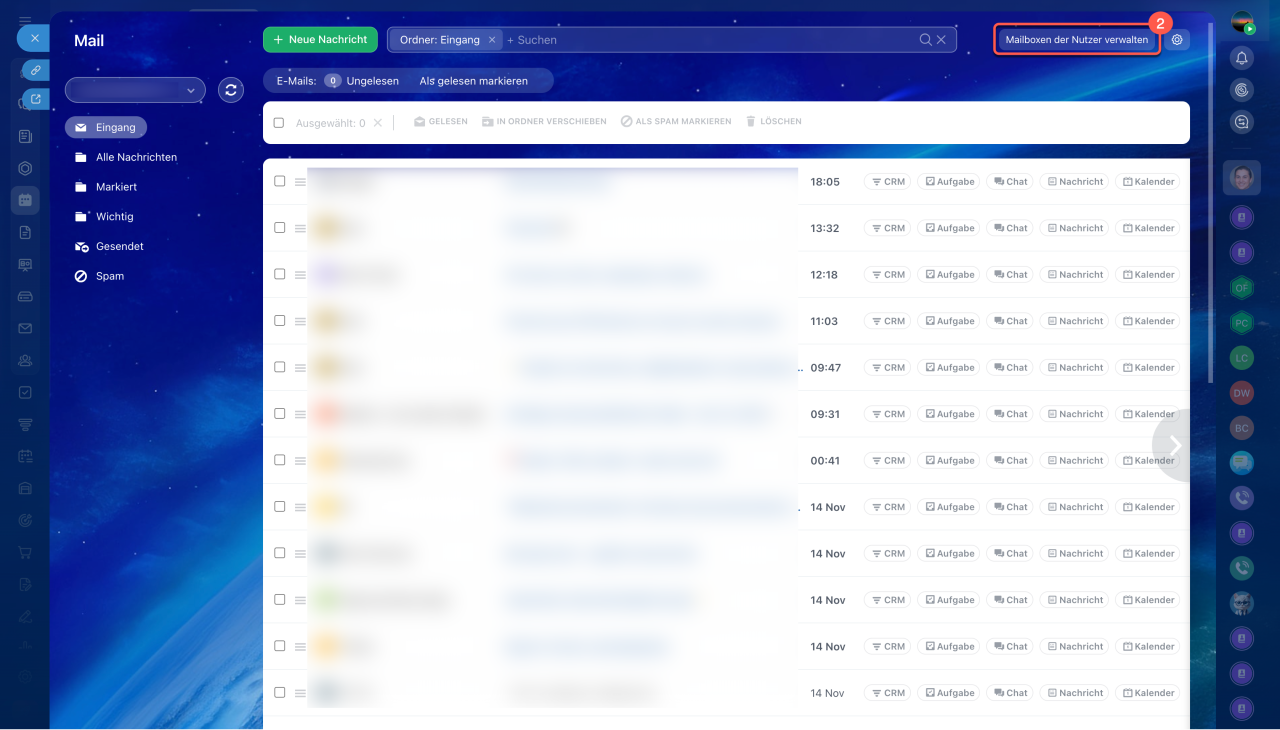1280x730 pixels.
Task: Open the chat with contact 'PC'
Action: (x=1242, y=323)
